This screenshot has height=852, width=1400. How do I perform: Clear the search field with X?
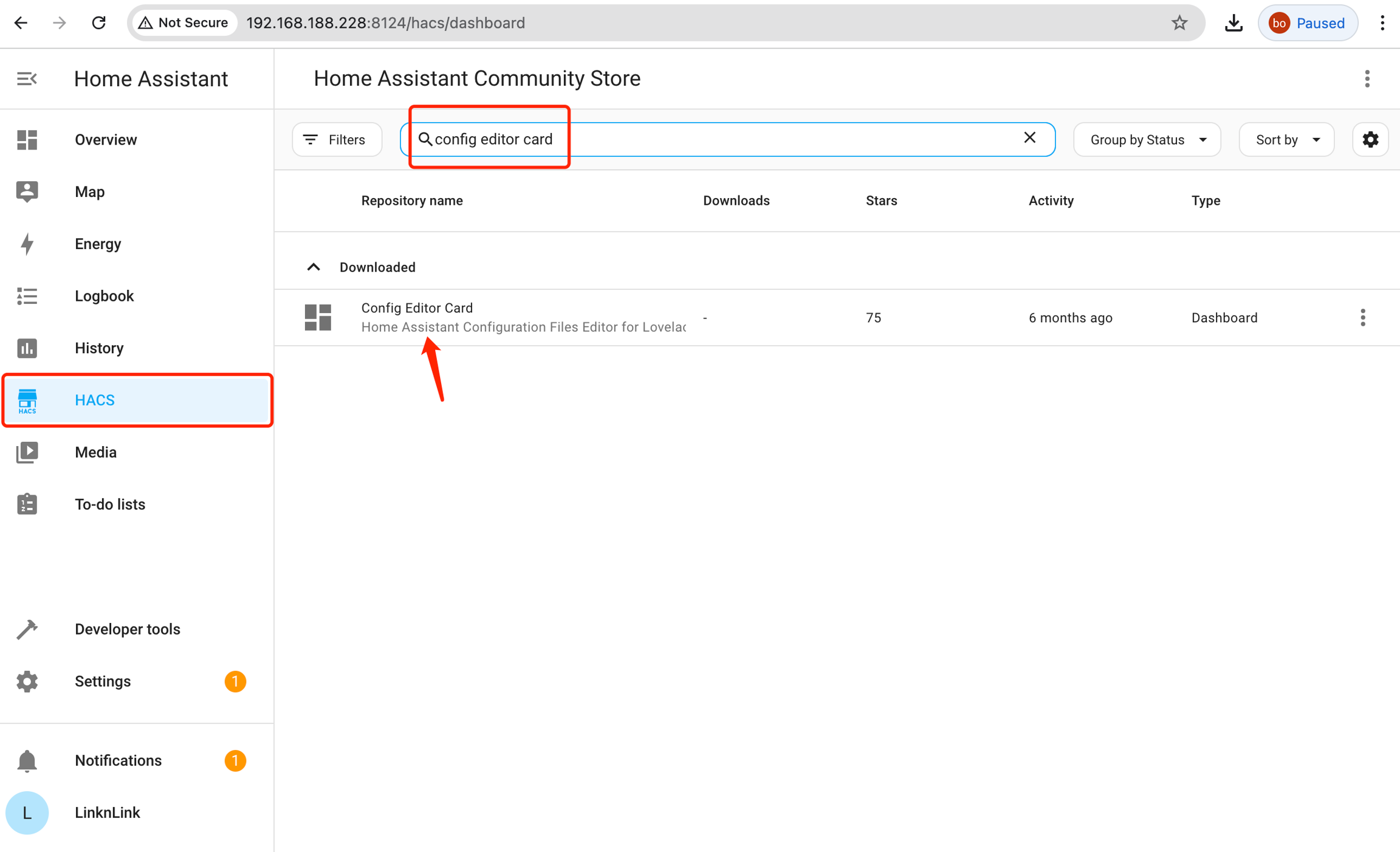[x=1029, y=138]
